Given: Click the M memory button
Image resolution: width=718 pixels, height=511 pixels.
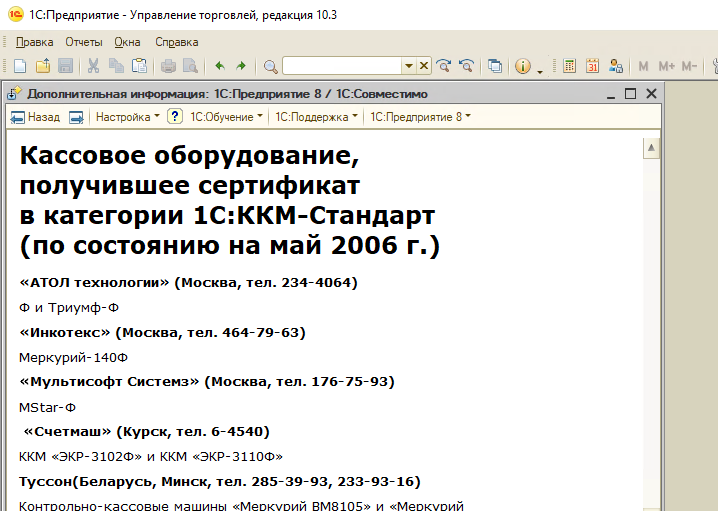Looking at the screenshot, I should click(x=643, y=66).
